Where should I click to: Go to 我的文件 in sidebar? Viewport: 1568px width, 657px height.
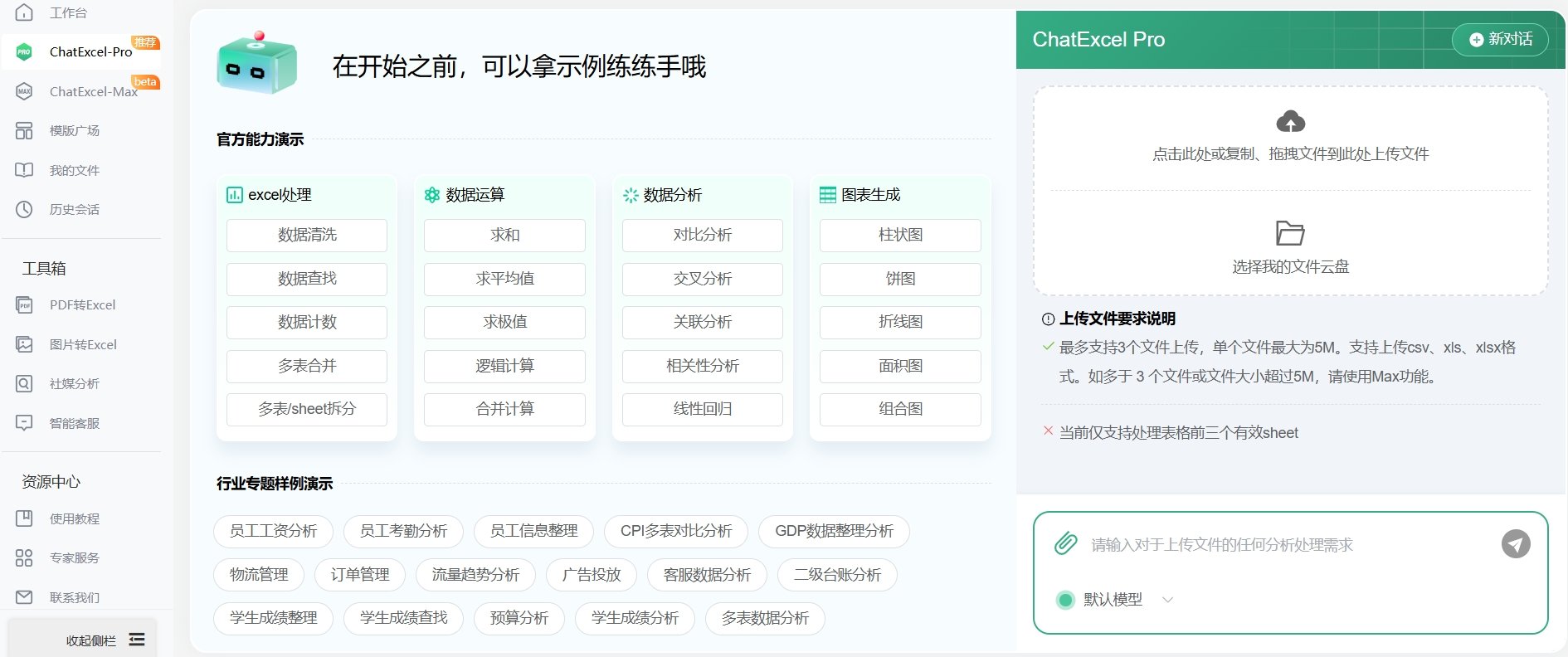tap(74, 170)
